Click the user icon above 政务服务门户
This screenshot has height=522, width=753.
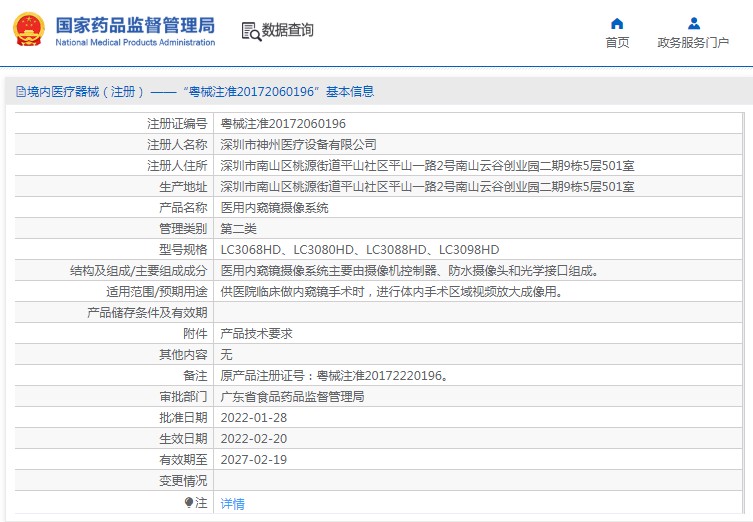coord(693,23)
